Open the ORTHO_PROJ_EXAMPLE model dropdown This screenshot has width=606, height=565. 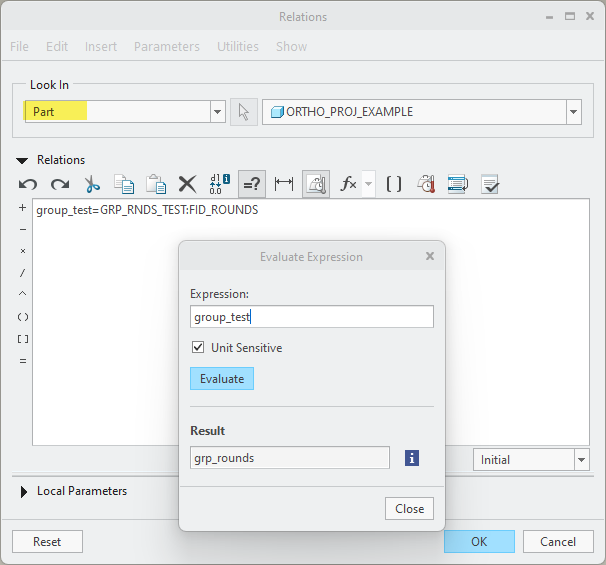[573, 112]
